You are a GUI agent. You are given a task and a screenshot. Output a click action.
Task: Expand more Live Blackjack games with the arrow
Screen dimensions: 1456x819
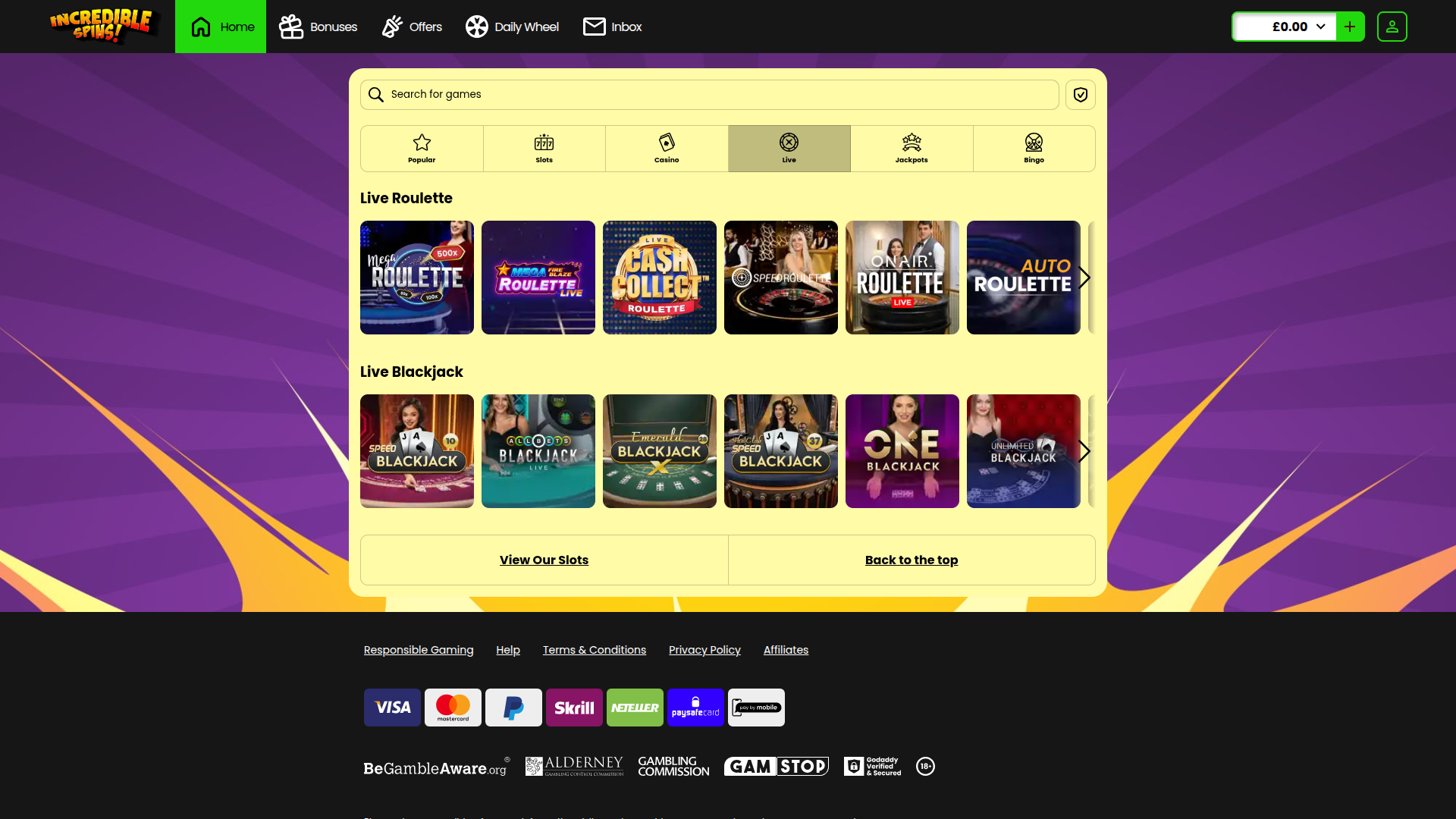point(1085,450)
